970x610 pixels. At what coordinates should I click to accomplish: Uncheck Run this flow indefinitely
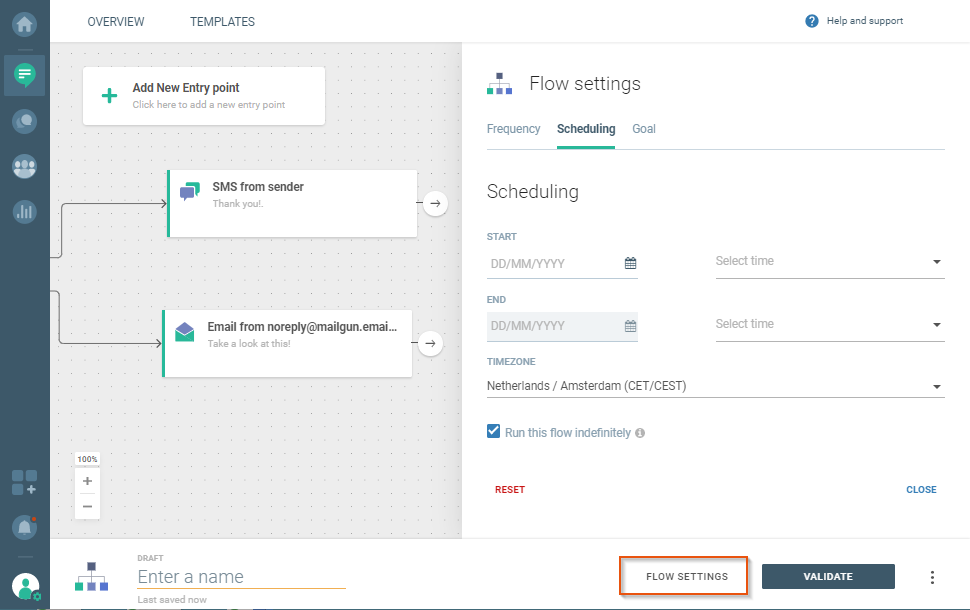(x=493, y=432)
